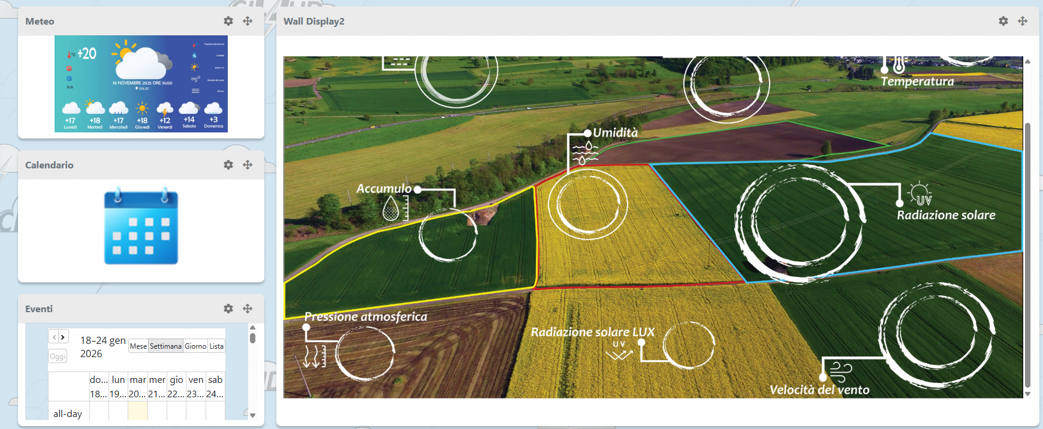Go to previous week in Eventi
This screenshot has height=429, width=1043.
tap(54, 338)
